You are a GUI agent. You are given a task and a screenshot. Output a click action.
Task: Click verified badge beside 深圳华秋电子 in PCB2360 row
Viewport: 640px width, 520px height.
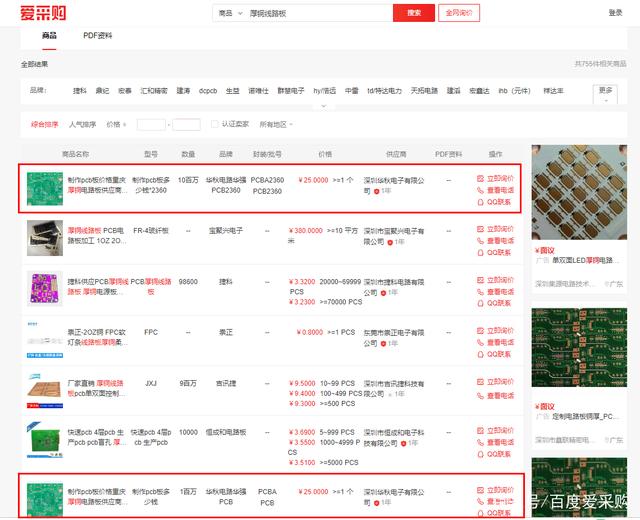376,191
